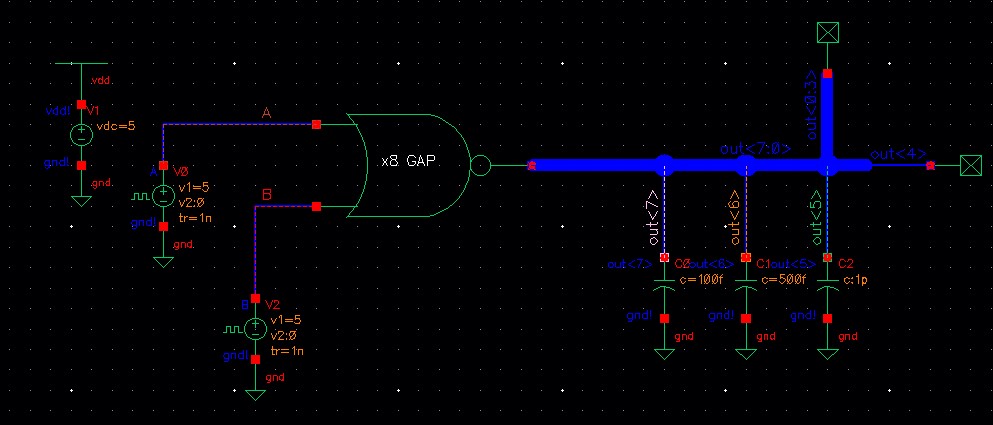Click the bus junction above out<5> tap
Screen dimensions: 993x425
827,166
